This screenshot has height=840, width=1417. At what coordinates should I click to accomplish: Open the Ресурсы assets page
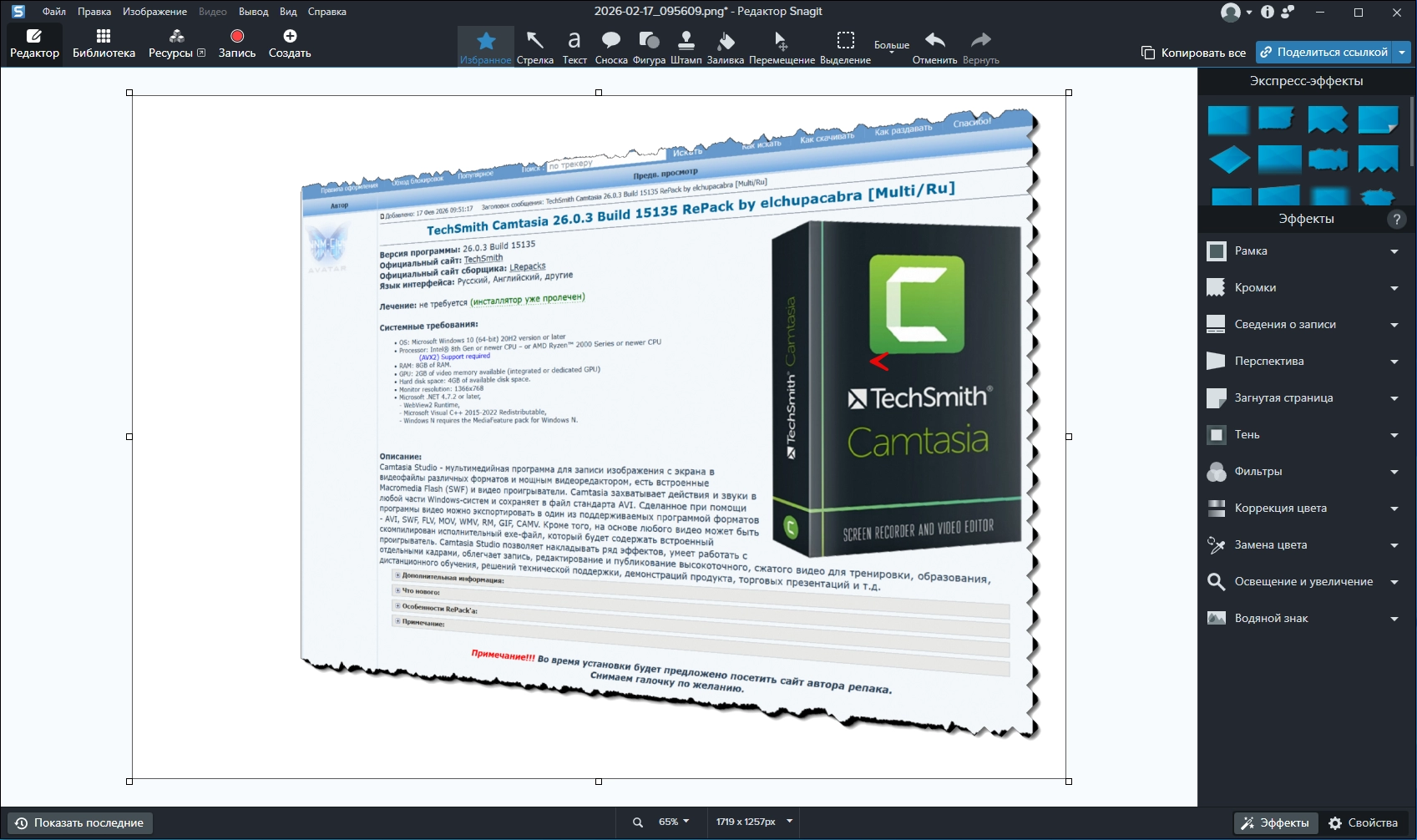pyautogui.click(x=177, y=43)
